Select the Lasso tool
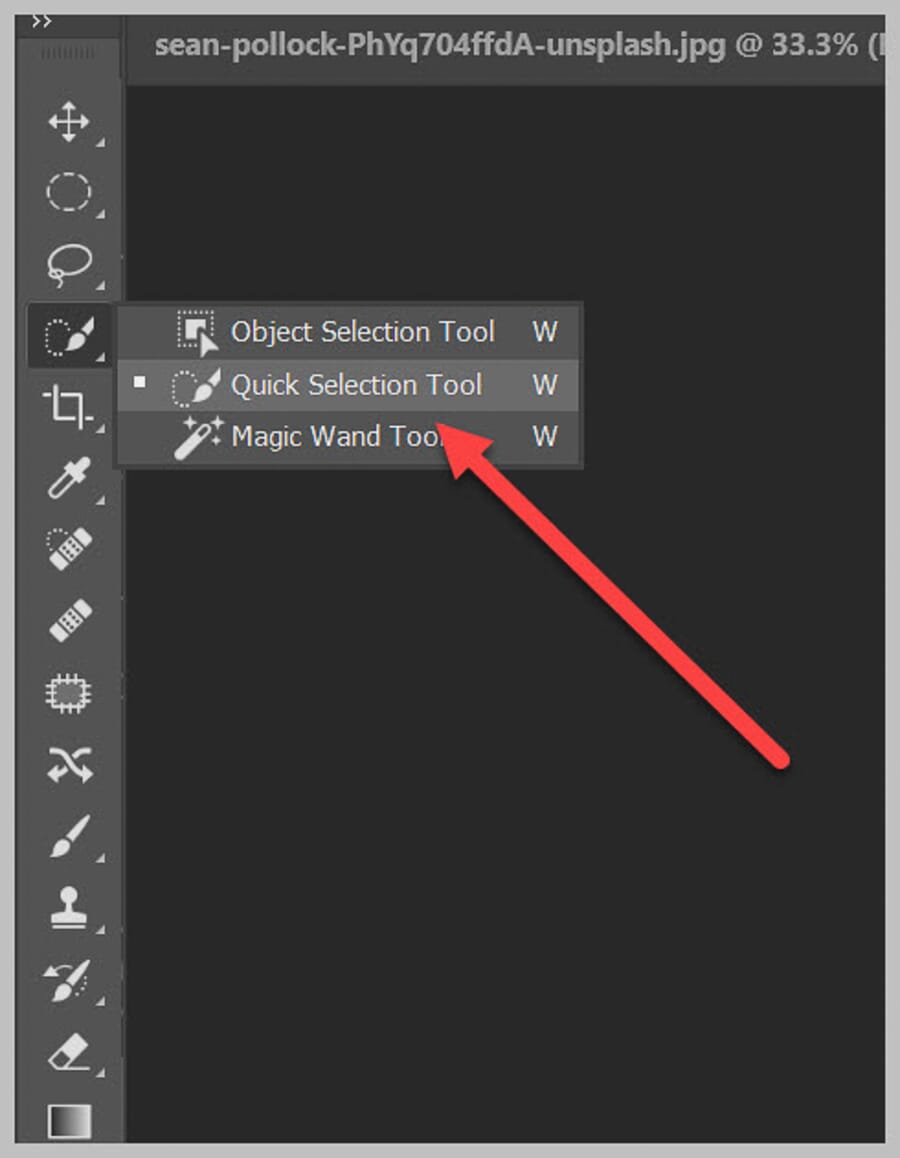The width and height of the screenshot is (900, 1158). [68, 263]
